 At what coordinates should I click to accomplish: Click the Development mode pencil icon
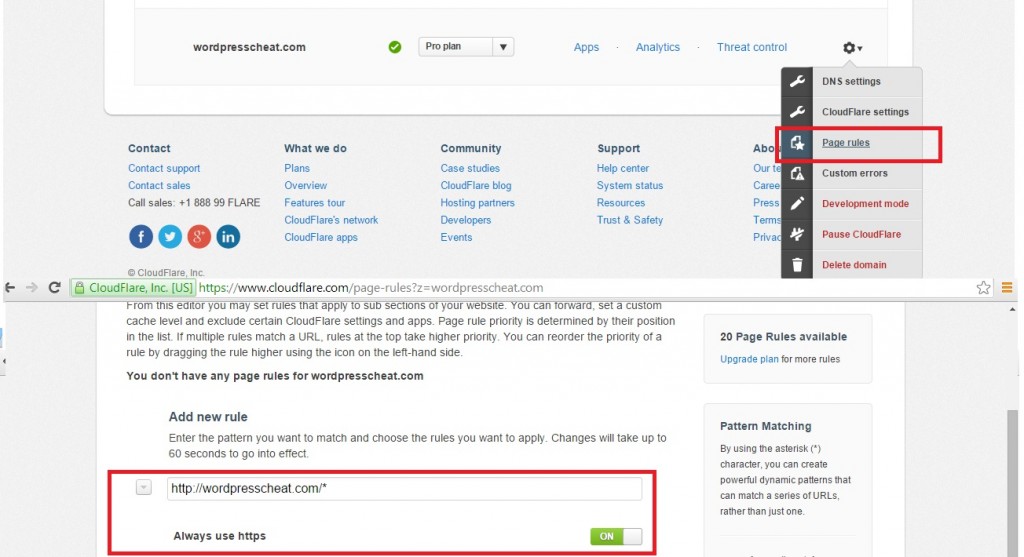(797, 204)
